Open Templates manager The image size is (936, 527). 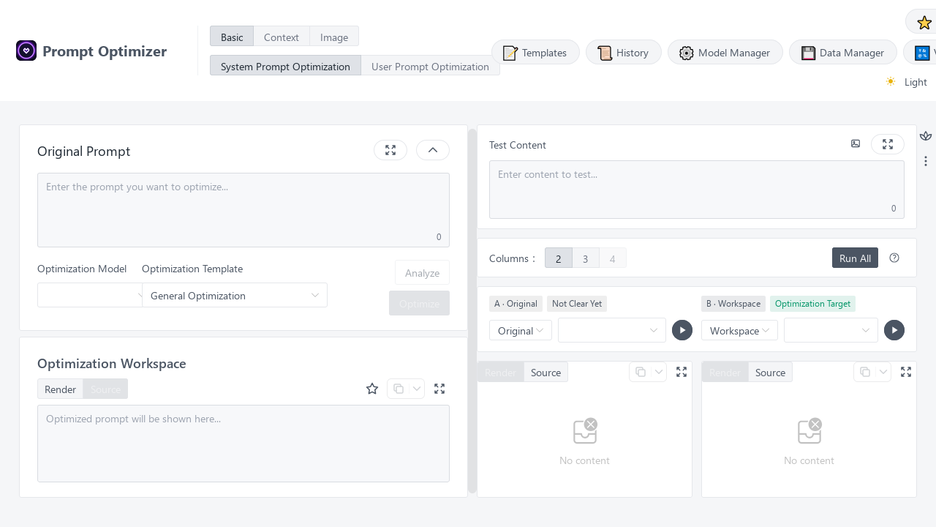click(x=535, y=53)
